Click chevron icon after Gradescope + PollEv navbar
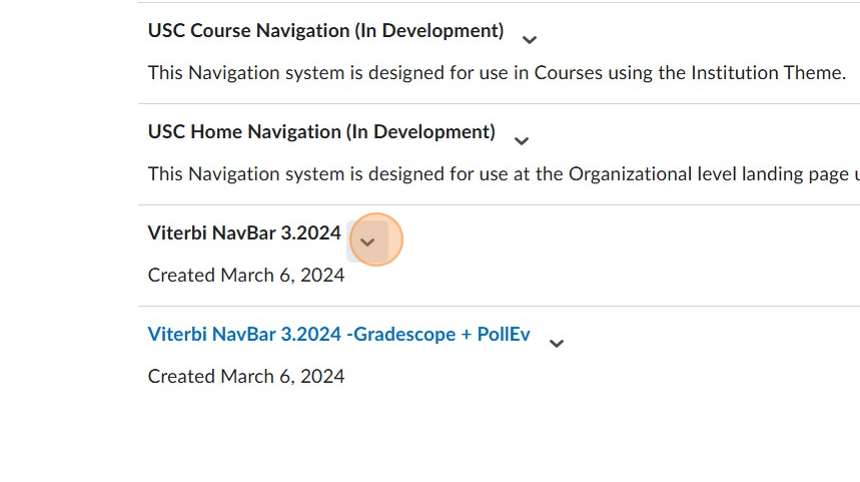The height and width of the screenshot is (482, 860). [557, 343]
